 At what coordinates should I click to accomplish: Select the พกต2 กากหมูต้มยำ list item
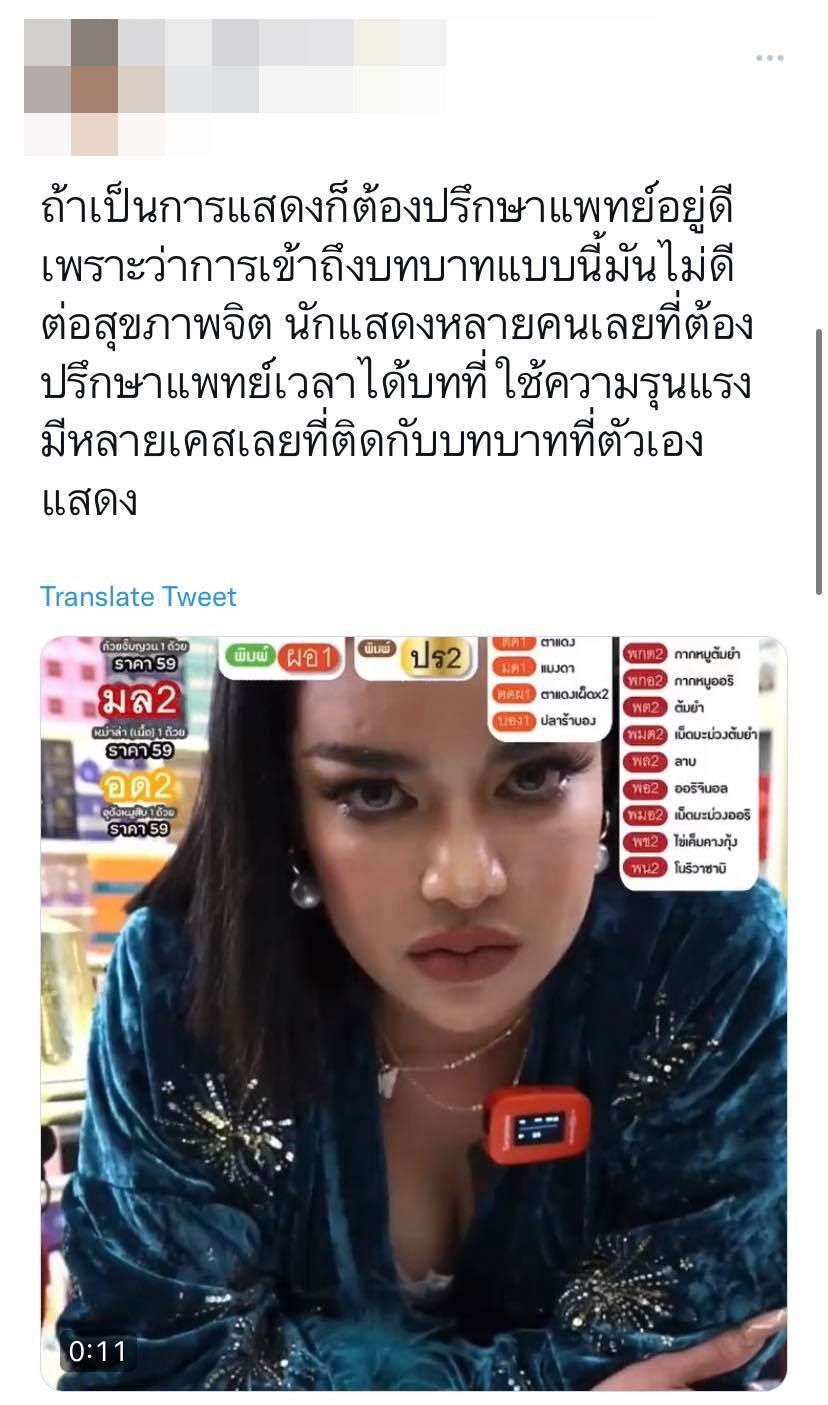(x=688, y=654)
